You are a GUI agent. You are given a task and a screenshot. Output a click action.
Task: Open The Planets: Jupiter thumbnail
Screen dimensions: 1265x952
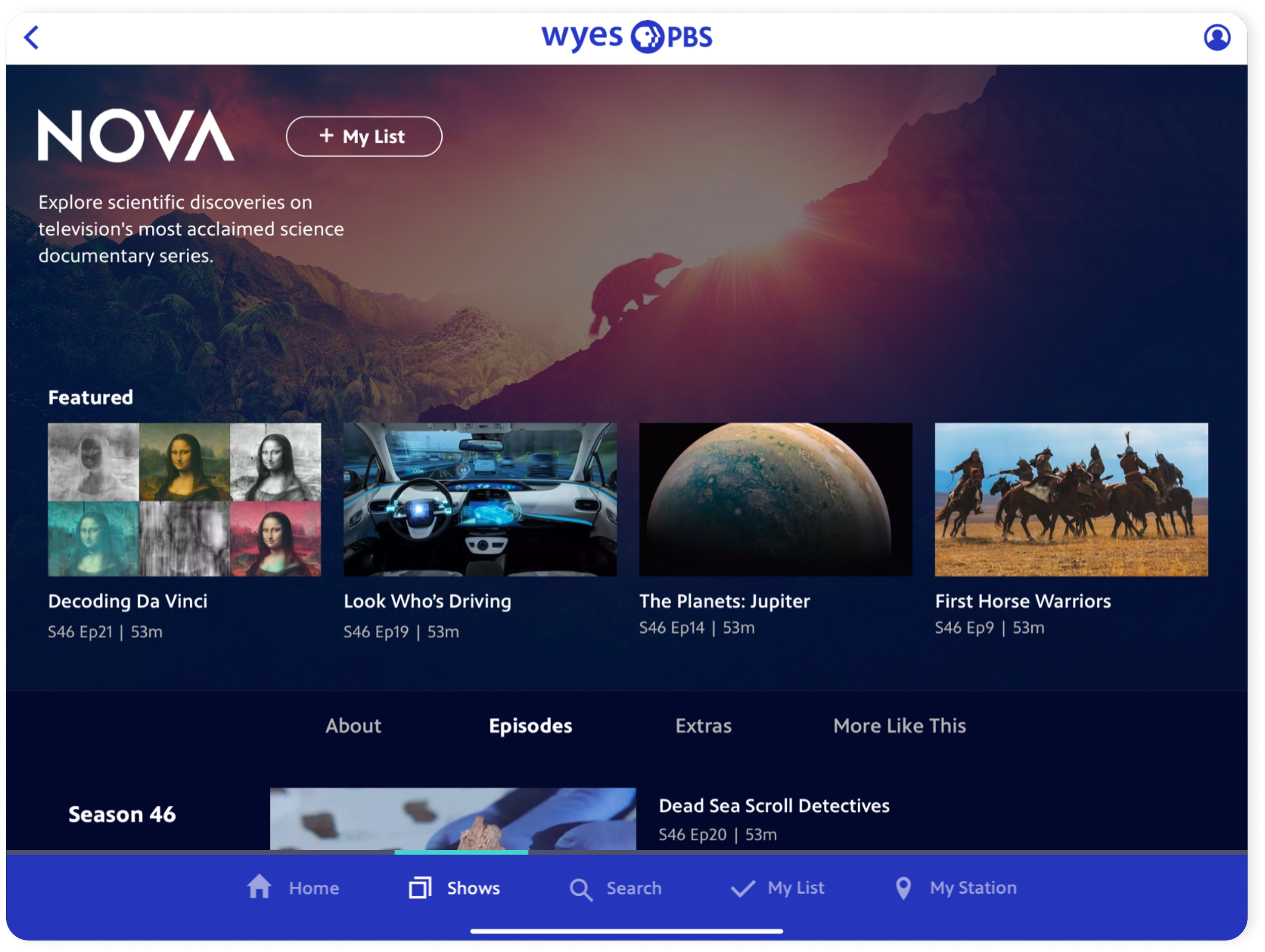[776, 500]
